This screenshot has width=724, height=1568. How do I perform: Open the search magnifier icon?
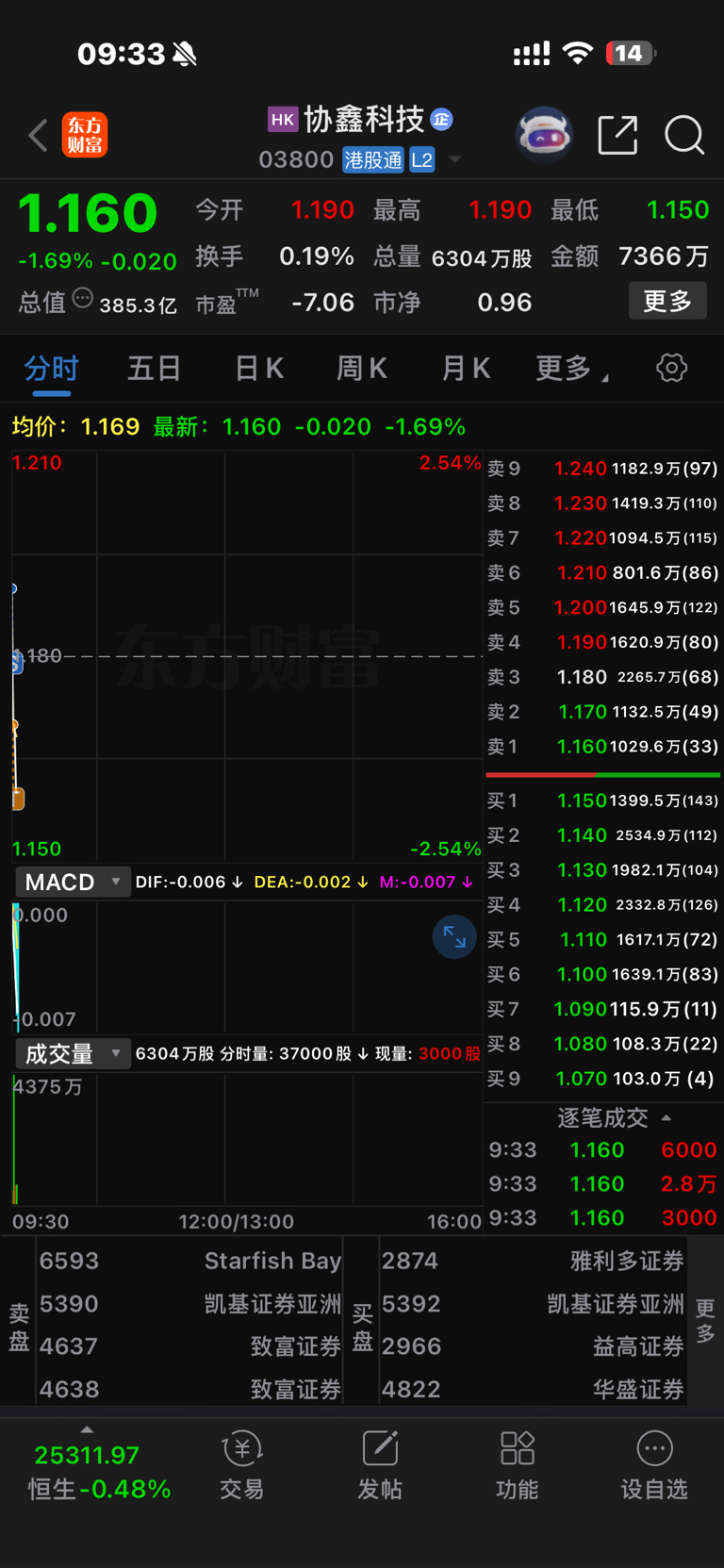pyautogui.click(x=684, y=135)
